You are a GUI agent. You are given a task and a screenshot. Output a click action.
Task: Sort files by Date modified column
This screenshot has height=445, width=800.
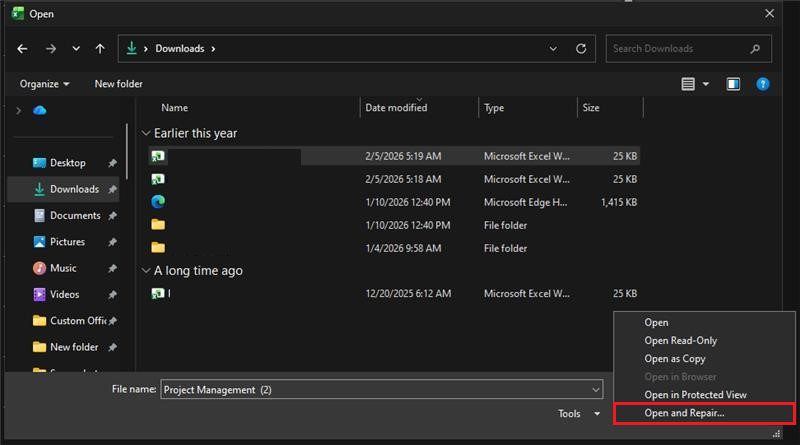tap(396, 108)
